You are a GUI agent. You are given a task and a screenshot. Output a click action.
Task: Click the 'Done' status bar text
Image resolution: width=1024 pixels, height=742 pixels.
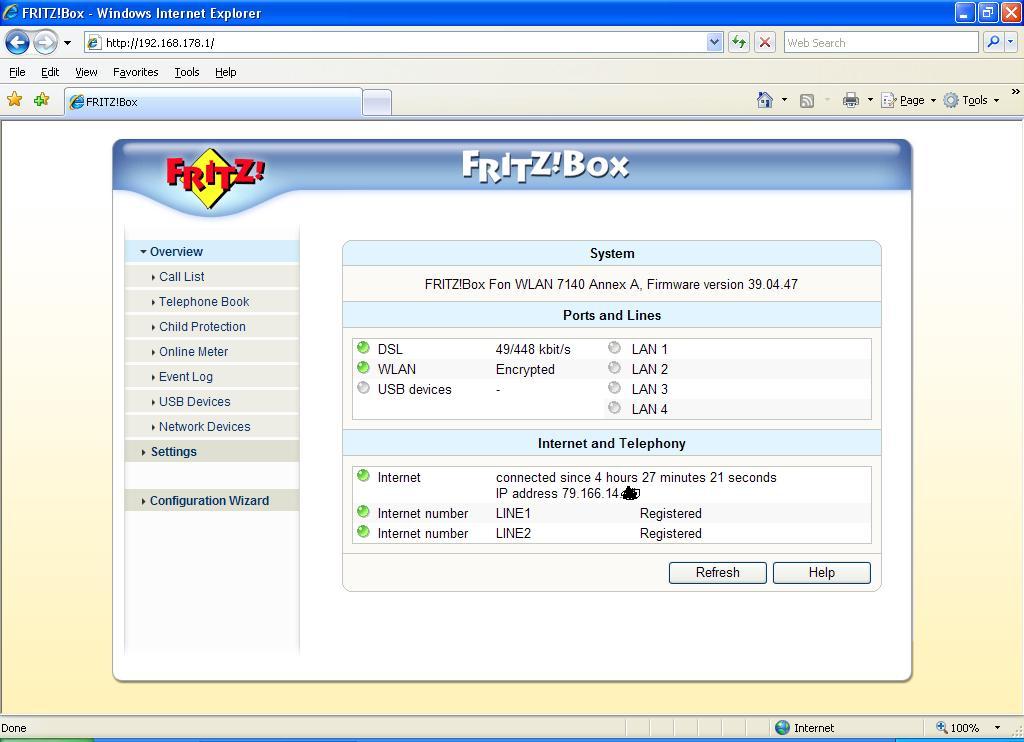(14, 728)
